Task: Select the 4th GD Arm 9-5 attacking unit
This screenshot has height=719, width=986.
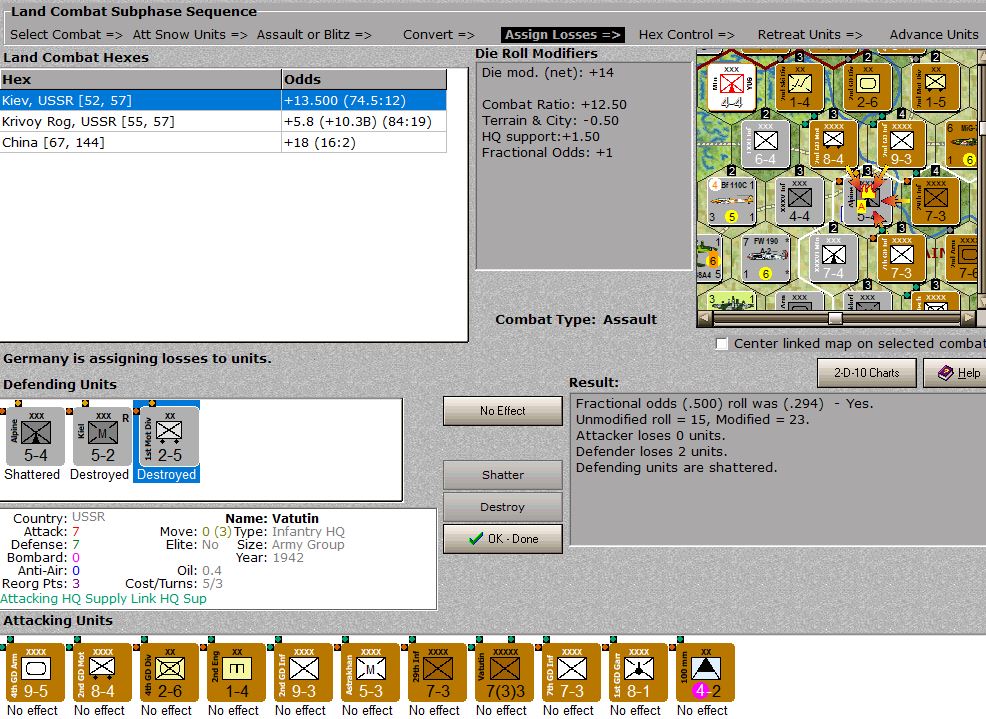Action: [35, 671]
